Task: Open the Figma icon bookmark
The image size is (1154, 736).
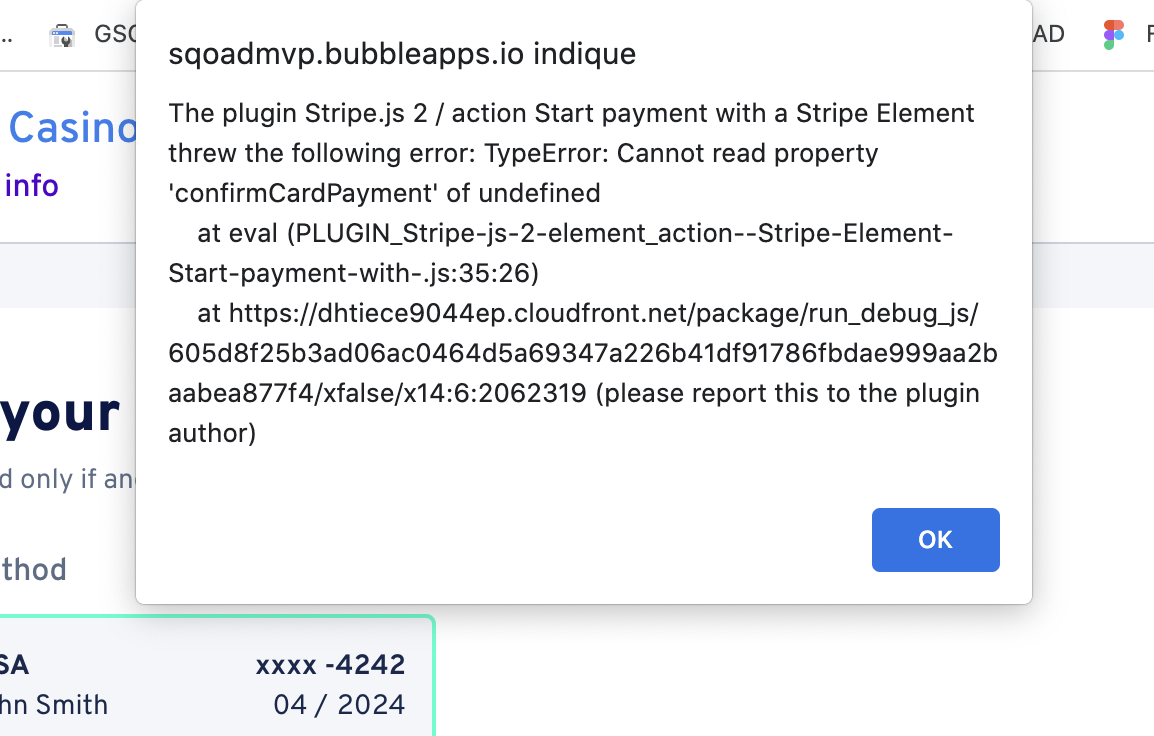Action: [1114, 34]
